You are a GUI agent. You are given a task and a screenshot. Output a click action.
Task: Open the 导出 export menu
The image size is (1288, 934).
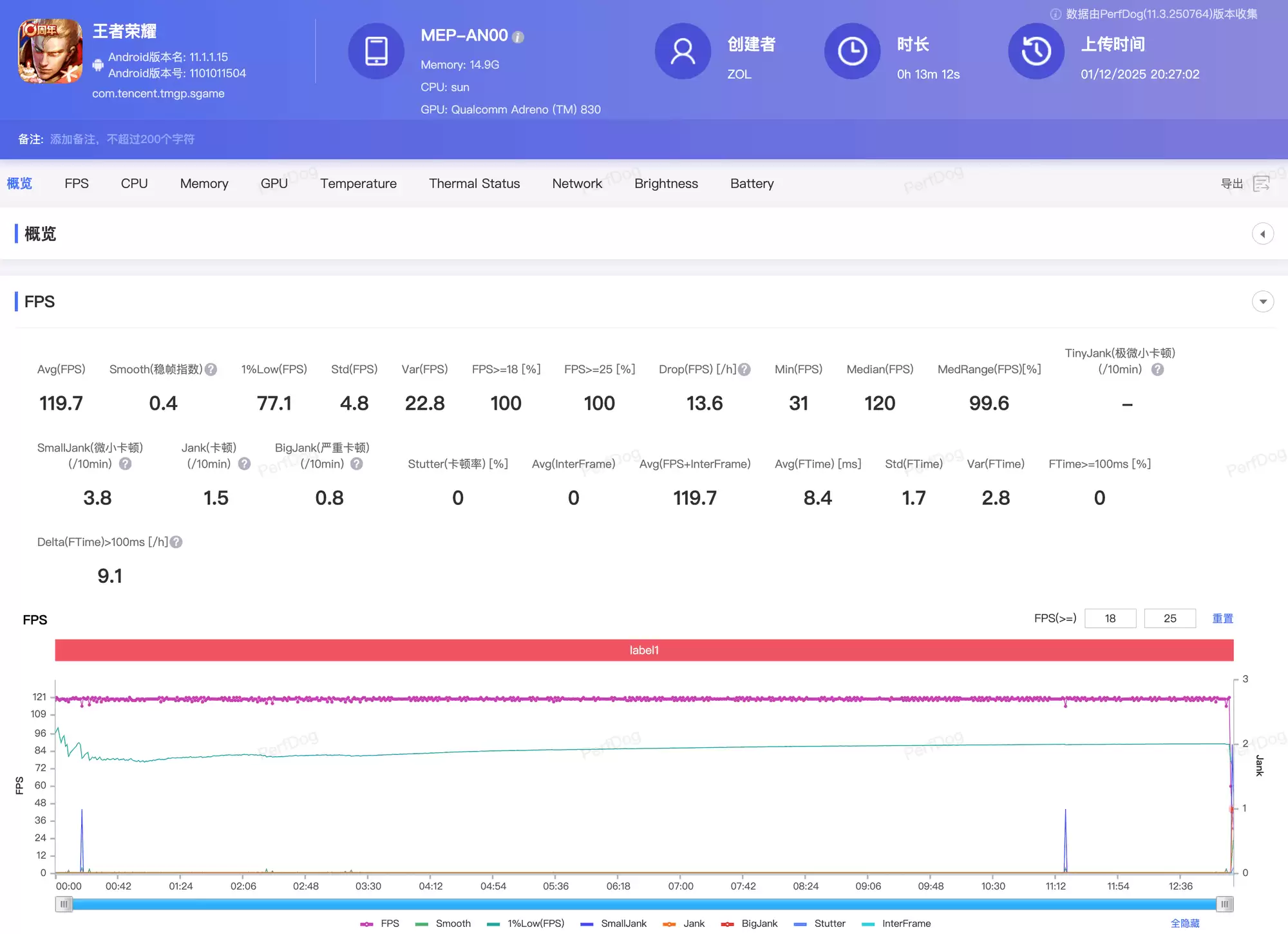tap(1231, 184)
